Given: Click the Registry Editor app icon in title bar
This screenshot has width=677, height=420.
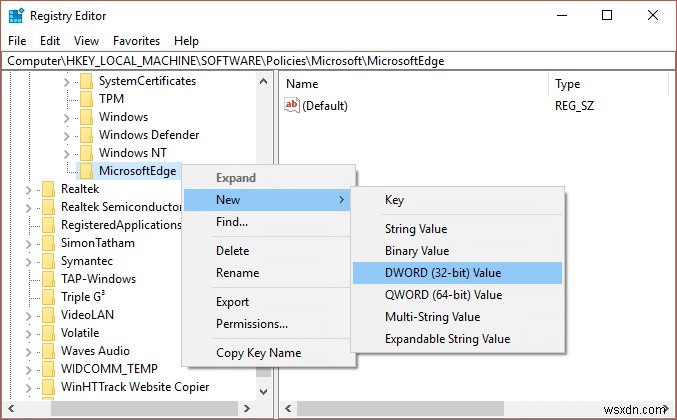Looking at the screenshot, I should tap(17, 15).
